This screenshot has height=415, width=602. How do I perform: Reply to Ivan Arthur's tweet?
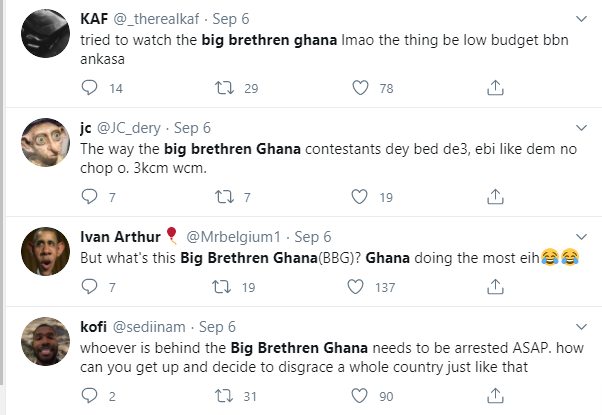click(90, 287)
